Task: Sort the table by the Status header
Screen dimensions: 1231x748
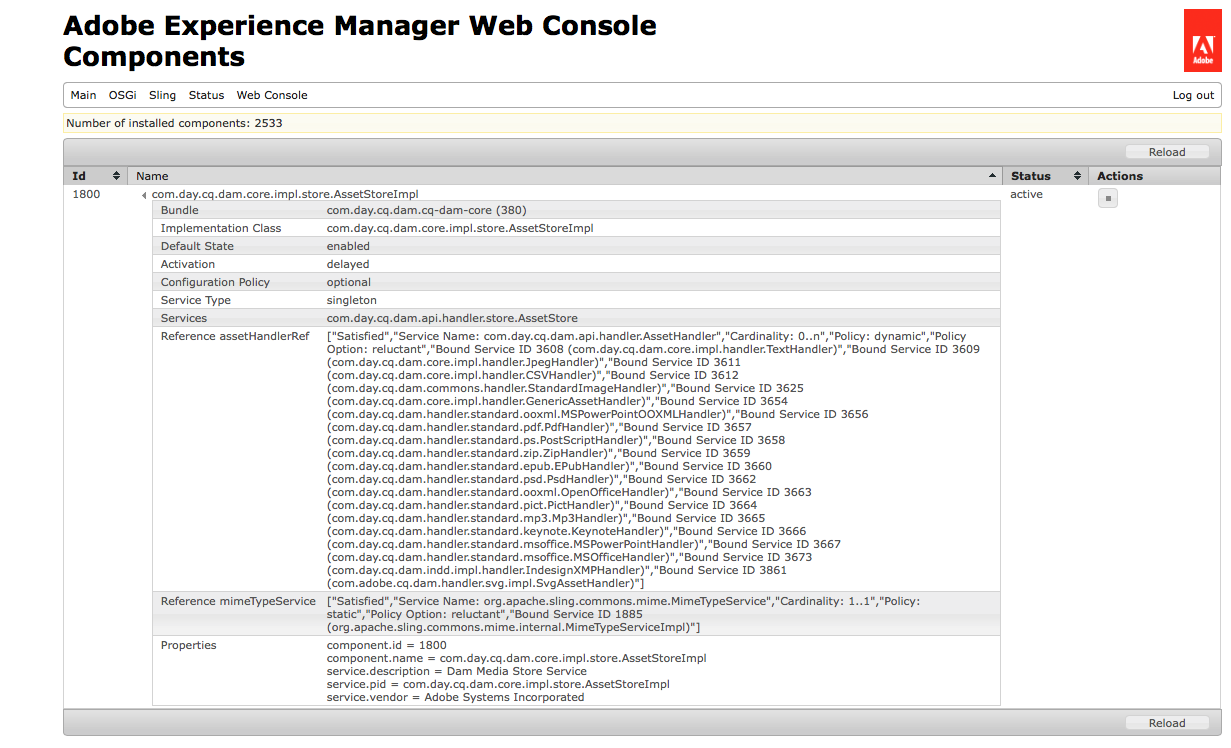Action: pyautogui.click(x=1030, y=176)
